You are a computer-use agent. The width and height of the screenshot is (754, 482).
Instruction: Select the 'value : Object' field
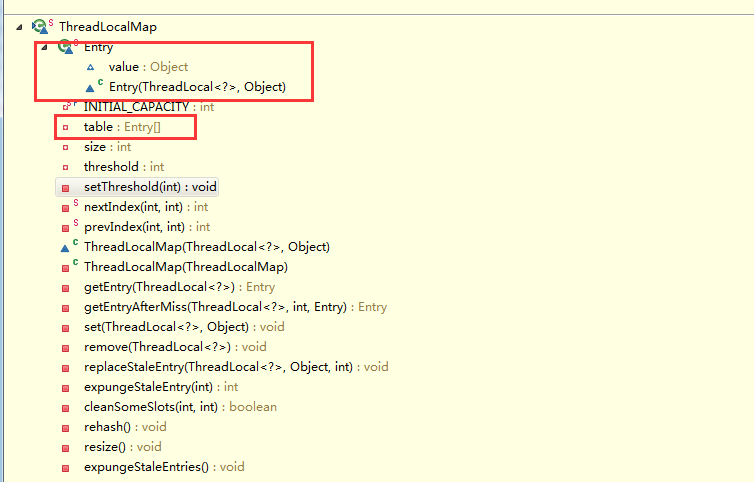pos(148,67)
